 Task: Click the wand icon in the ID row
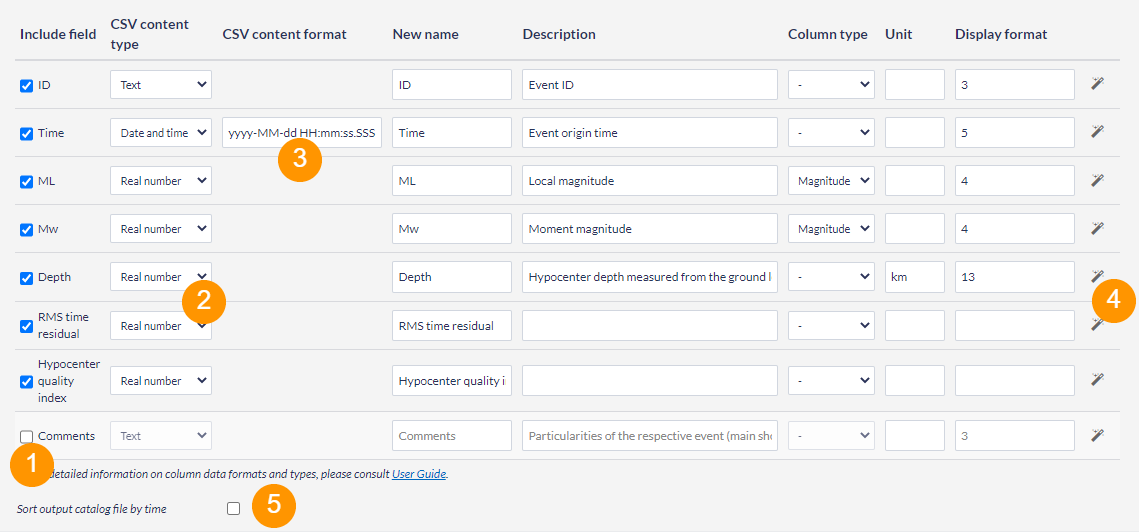pyautogui.click(x=1097, y=84)
